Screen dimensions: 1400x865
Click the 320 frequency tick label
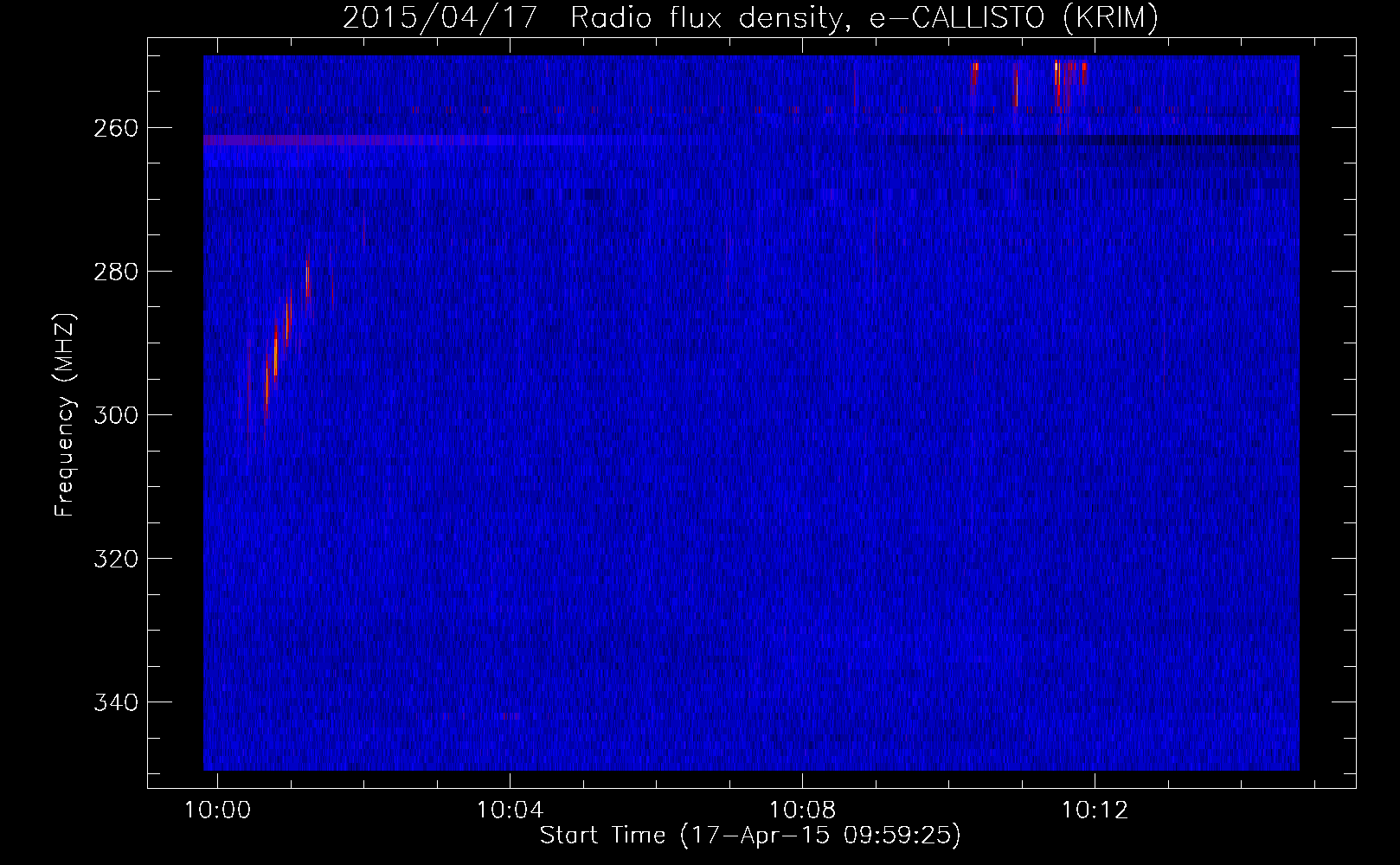point(116,559)
